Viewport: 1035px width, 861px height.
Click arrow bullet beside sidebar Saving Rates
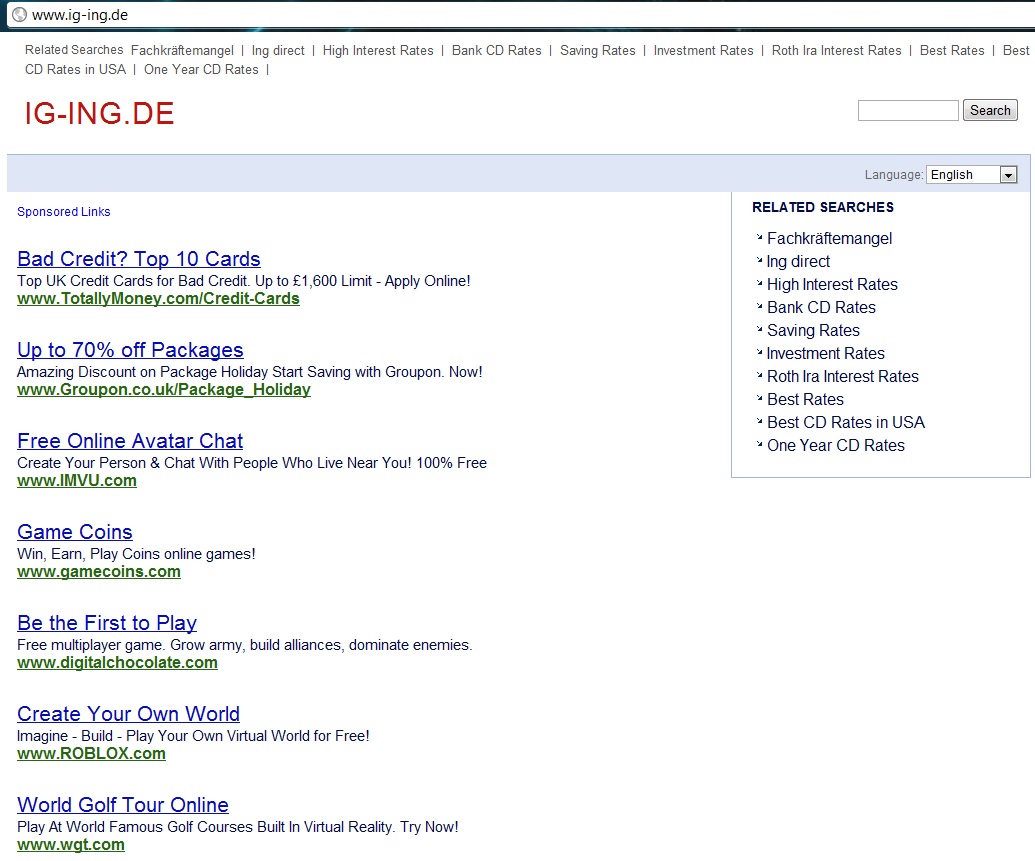pos(760,329)
